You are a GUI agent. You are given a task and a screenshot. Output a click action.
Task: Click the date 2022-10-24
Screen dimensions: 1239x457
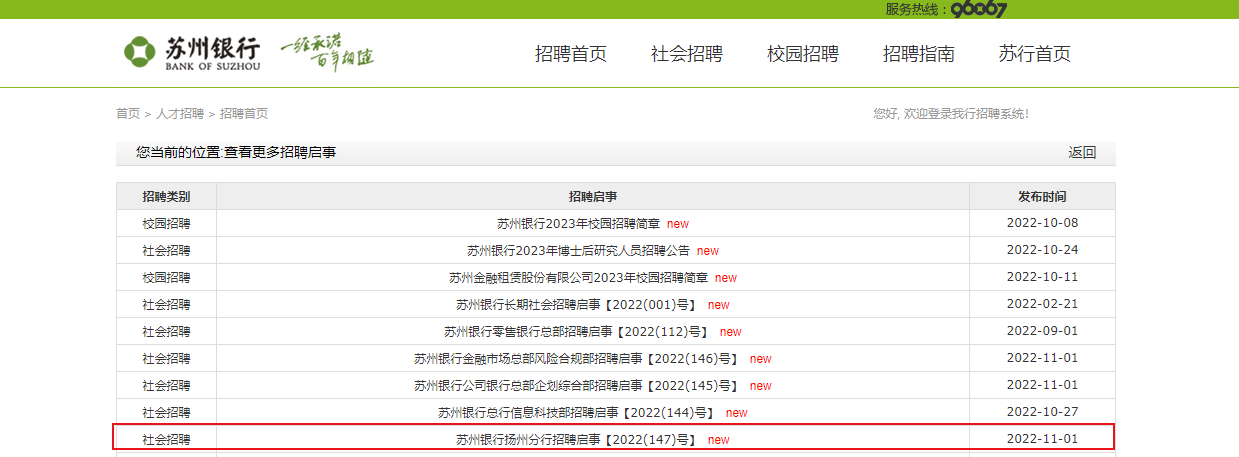tap(1042, 250)
